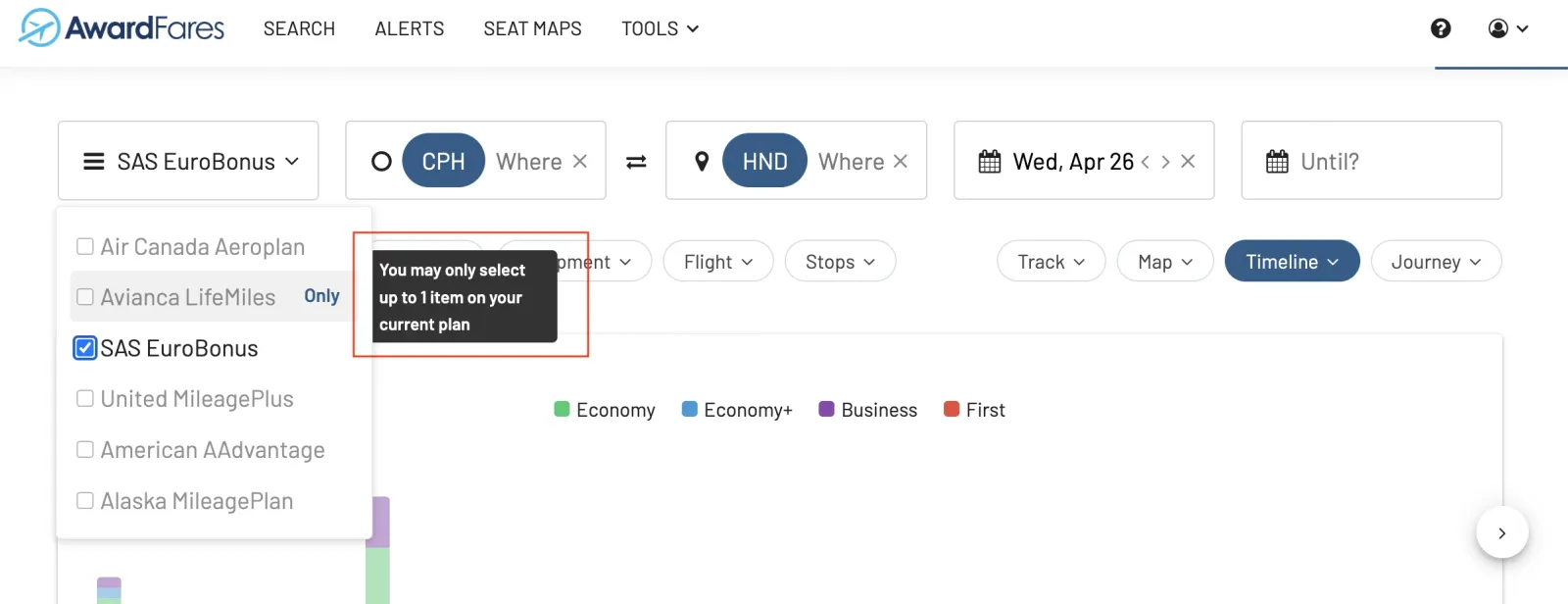Screen dimensions: 1568x604
Task: Clear the HND destination with X
Action: [901, 161]
